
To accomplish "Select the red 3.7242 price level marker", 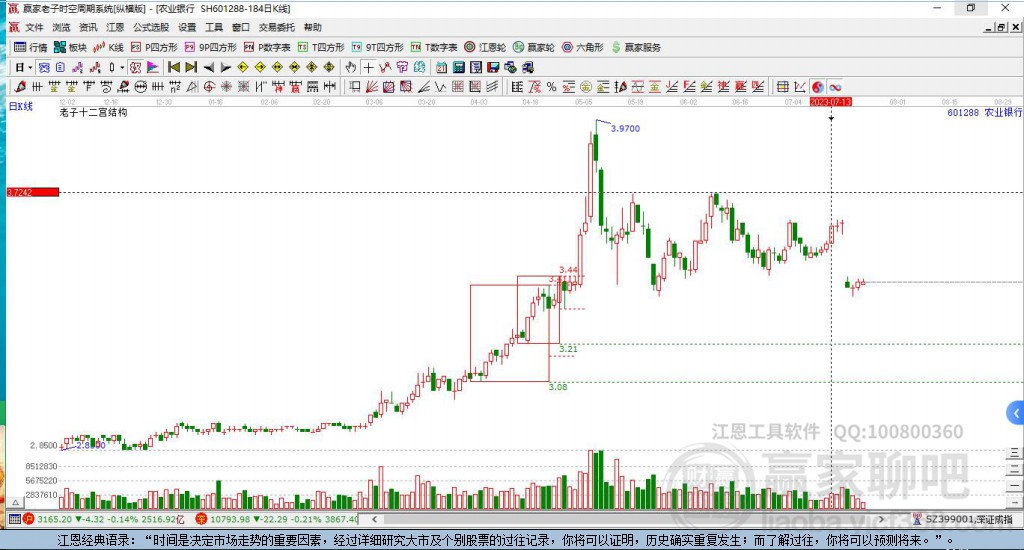I will (x=33, y=192).
